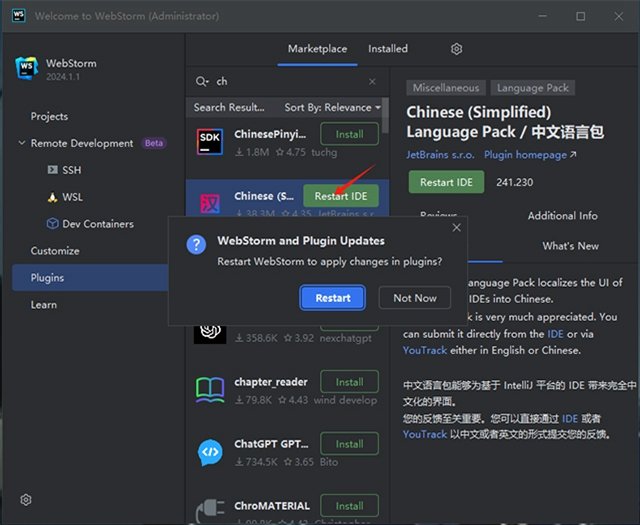Select SSH under Remote Development
The width and height of the screenshot is (640, 525).
71,170
